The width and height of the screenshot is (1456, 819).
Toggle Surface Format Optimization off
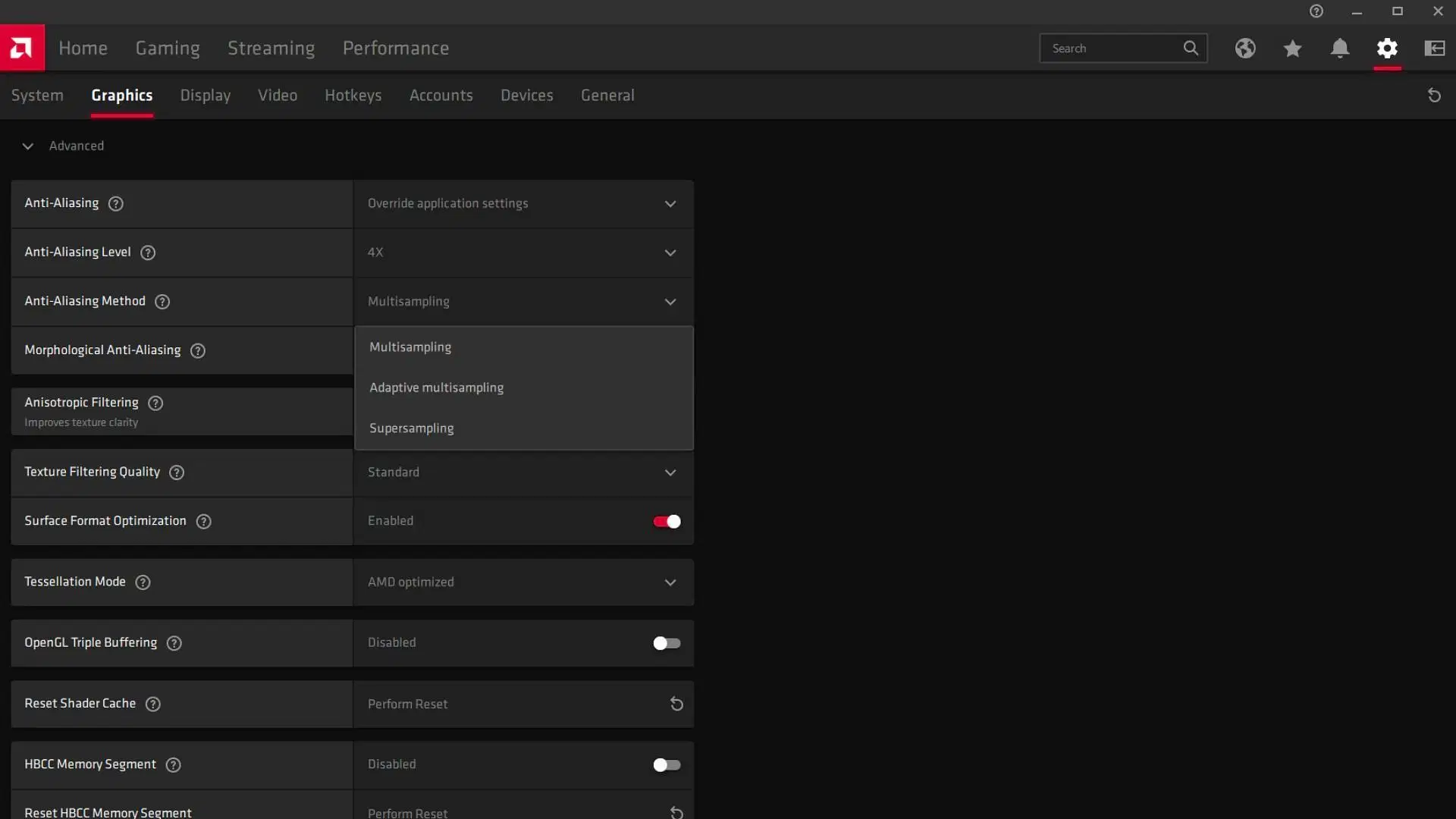tap(667, 521)
